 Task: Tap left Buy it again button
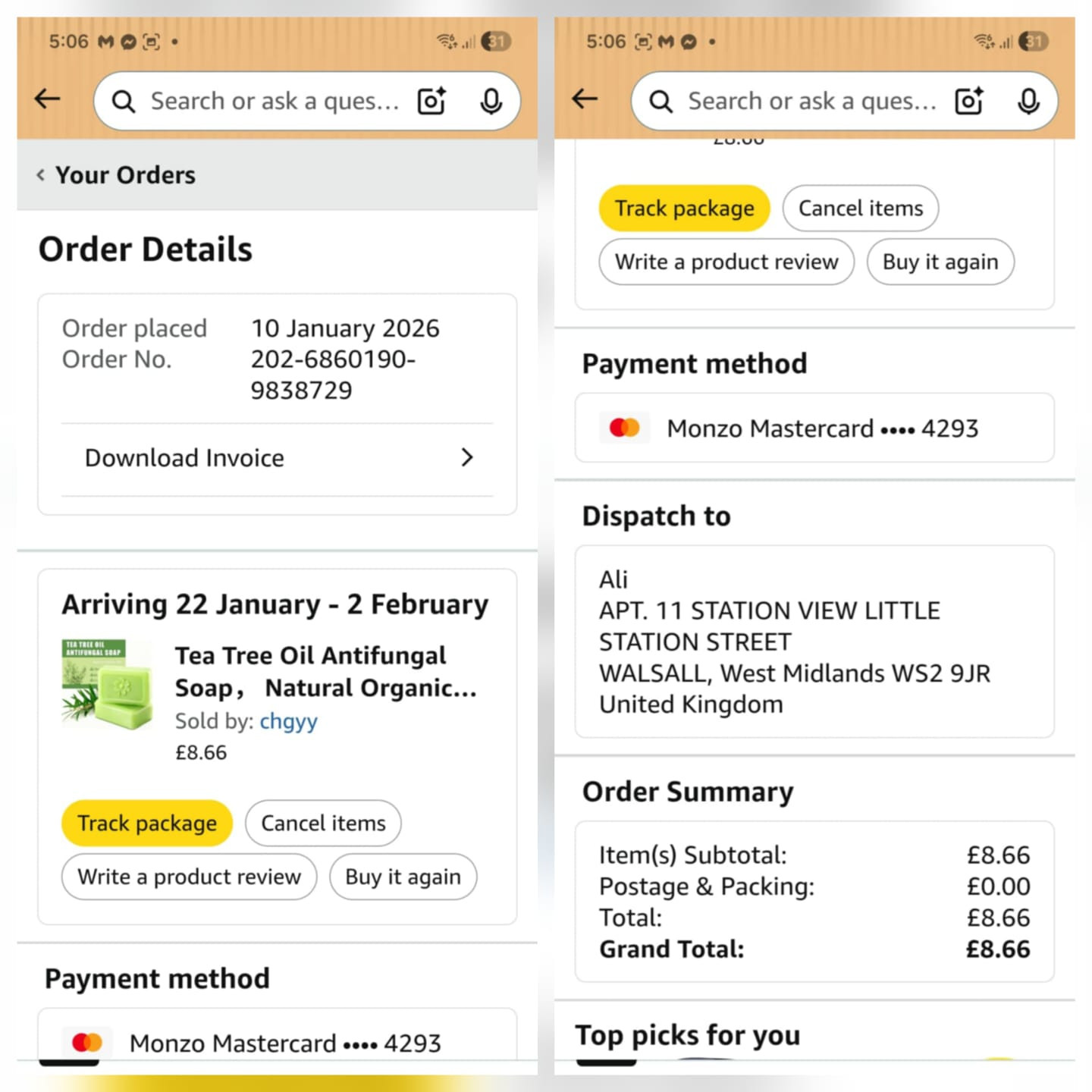[403, 877]
